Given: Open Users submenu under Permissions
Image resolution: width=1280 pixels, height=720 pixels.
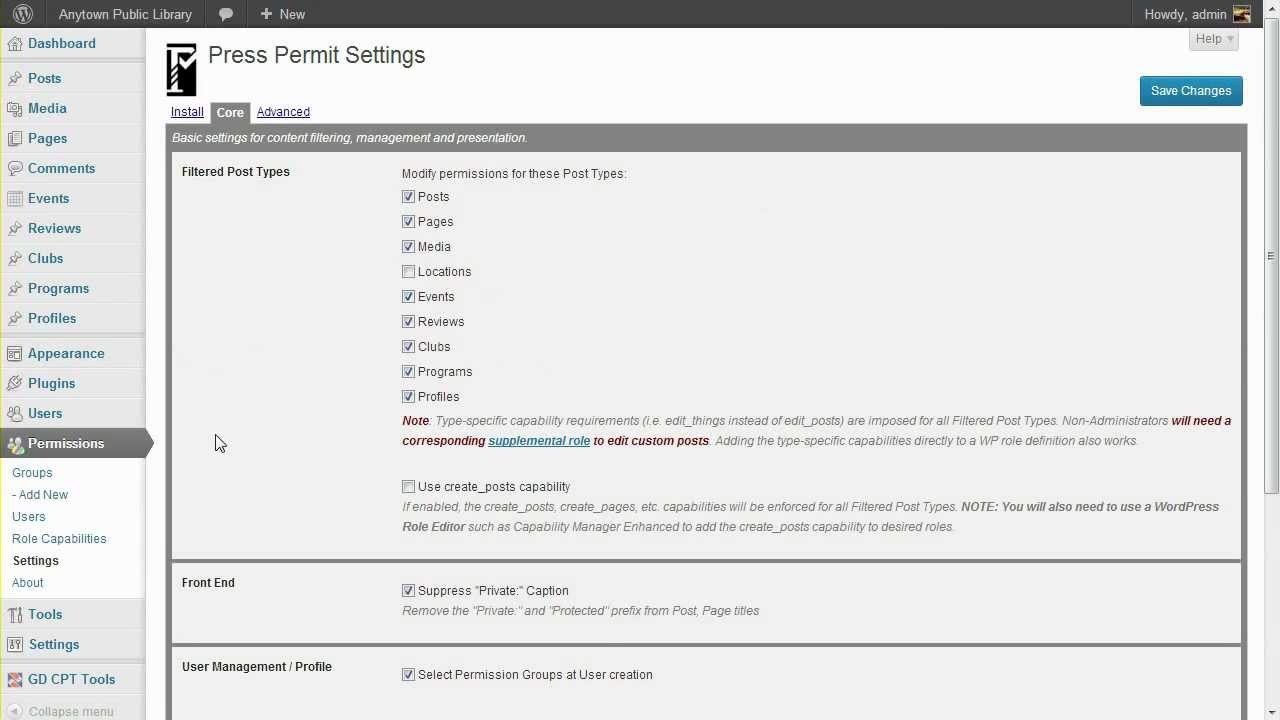Looking at the screenshot, I should [x=29, y=517].
